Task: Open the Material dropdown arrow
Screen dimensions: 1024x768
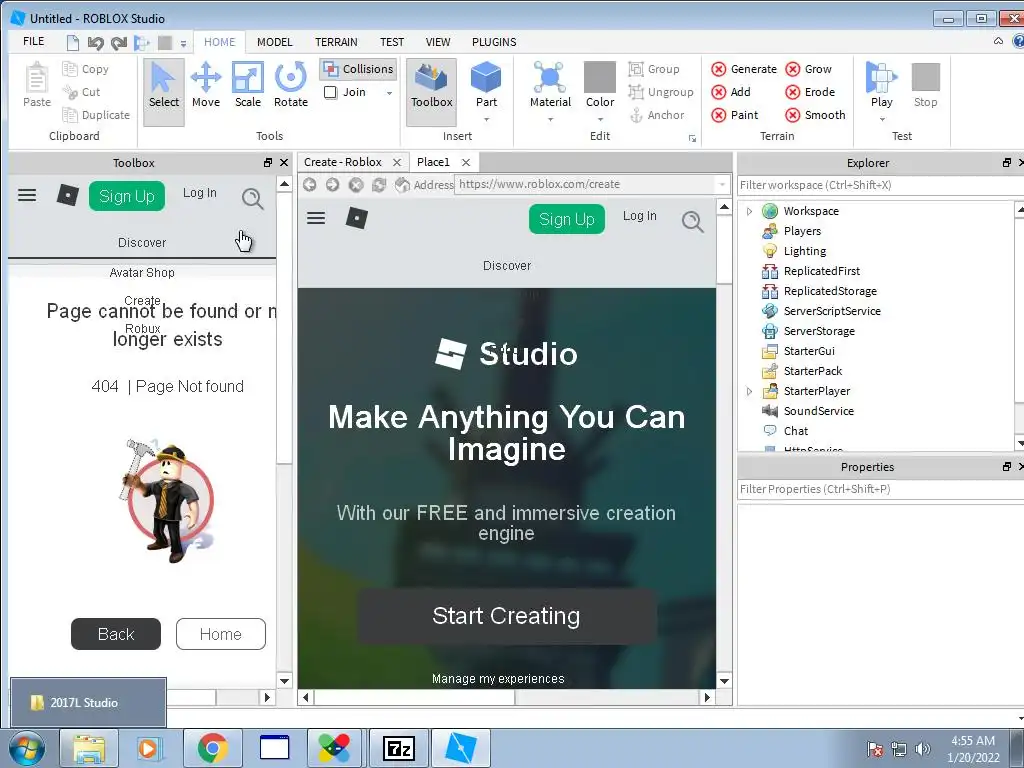Action: click(550, 120)
